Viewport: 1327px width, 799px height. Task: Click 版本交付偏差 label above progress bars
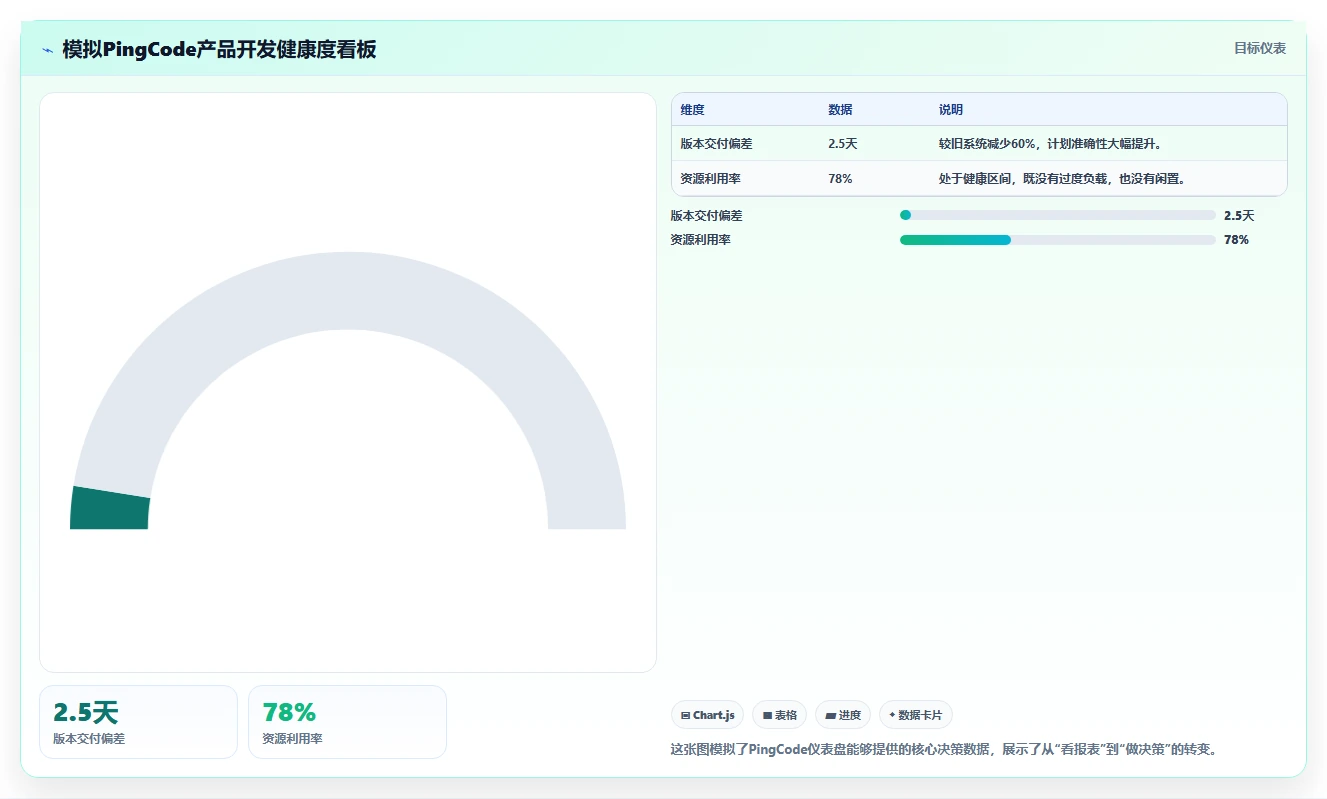point(706,215)
